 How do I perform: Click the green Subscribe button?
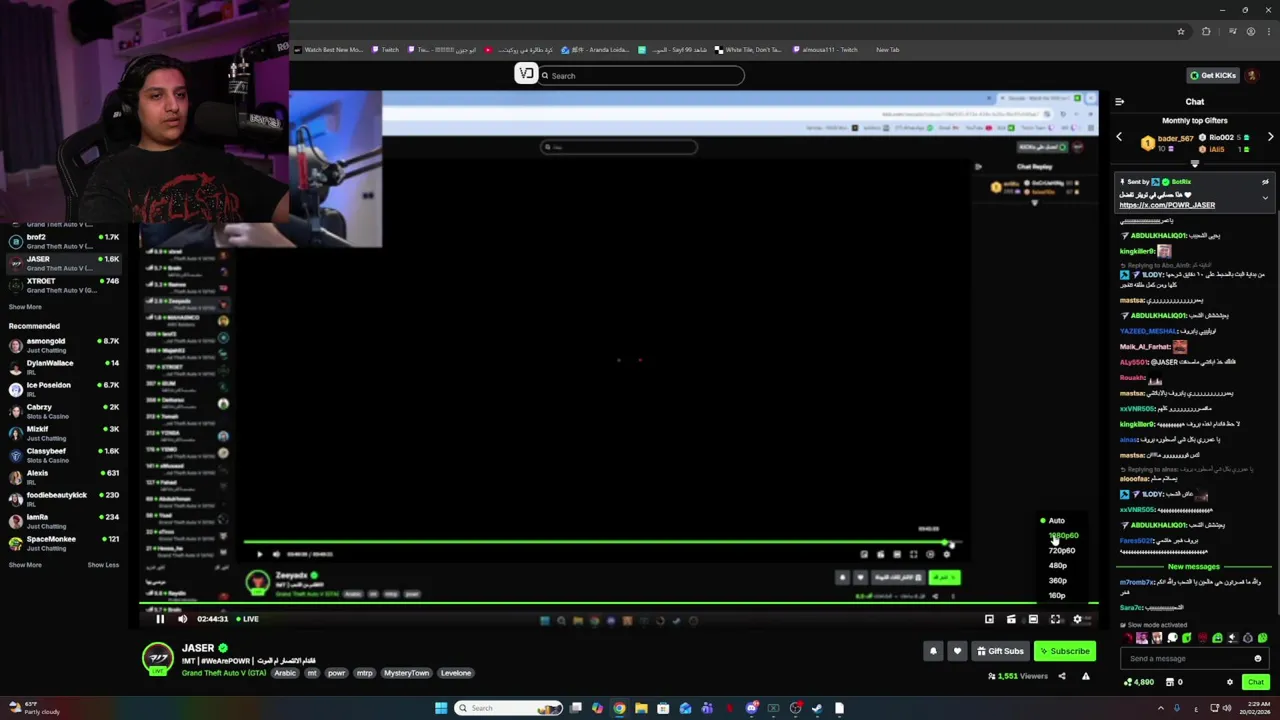click(x=1065, y=651)
